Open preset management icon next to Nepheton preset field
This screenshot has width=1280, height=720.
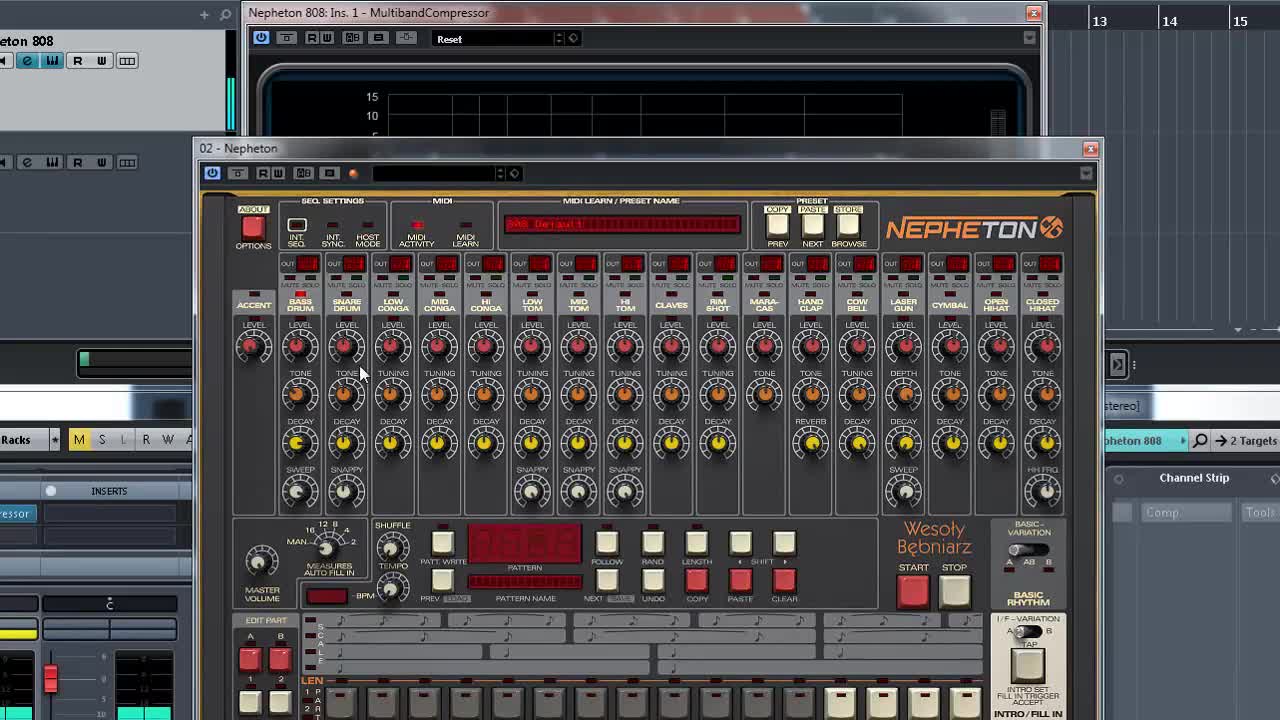tap(514, 173)
